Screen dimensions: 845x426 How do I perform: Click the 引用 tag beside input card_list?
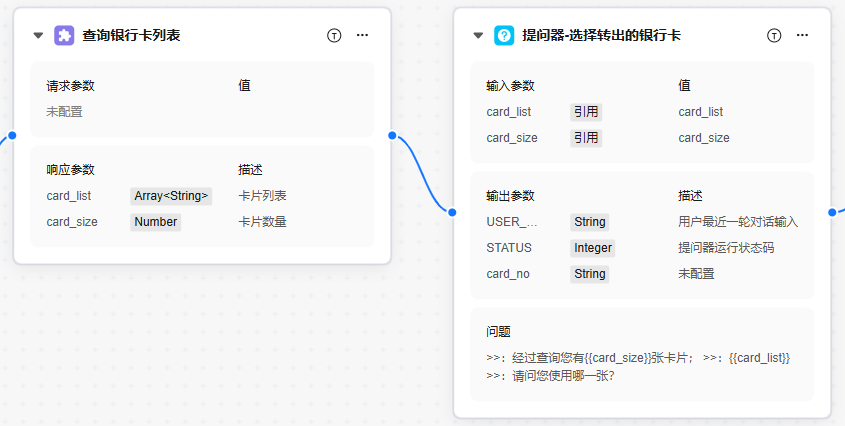[x=586, y=112]
